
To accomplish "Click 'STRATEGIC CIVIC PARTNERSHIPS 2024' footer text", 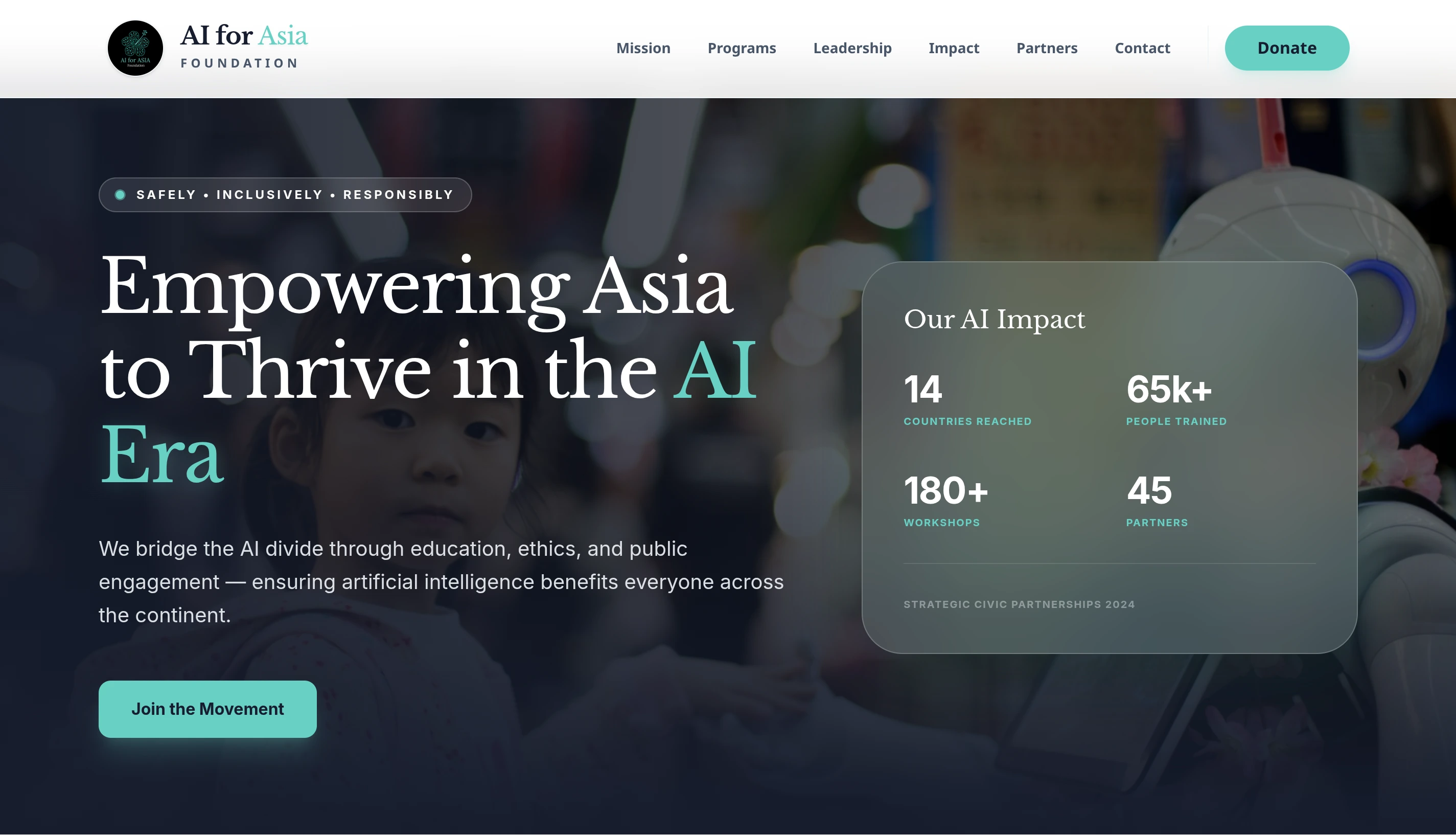I will coord(1019,604).
